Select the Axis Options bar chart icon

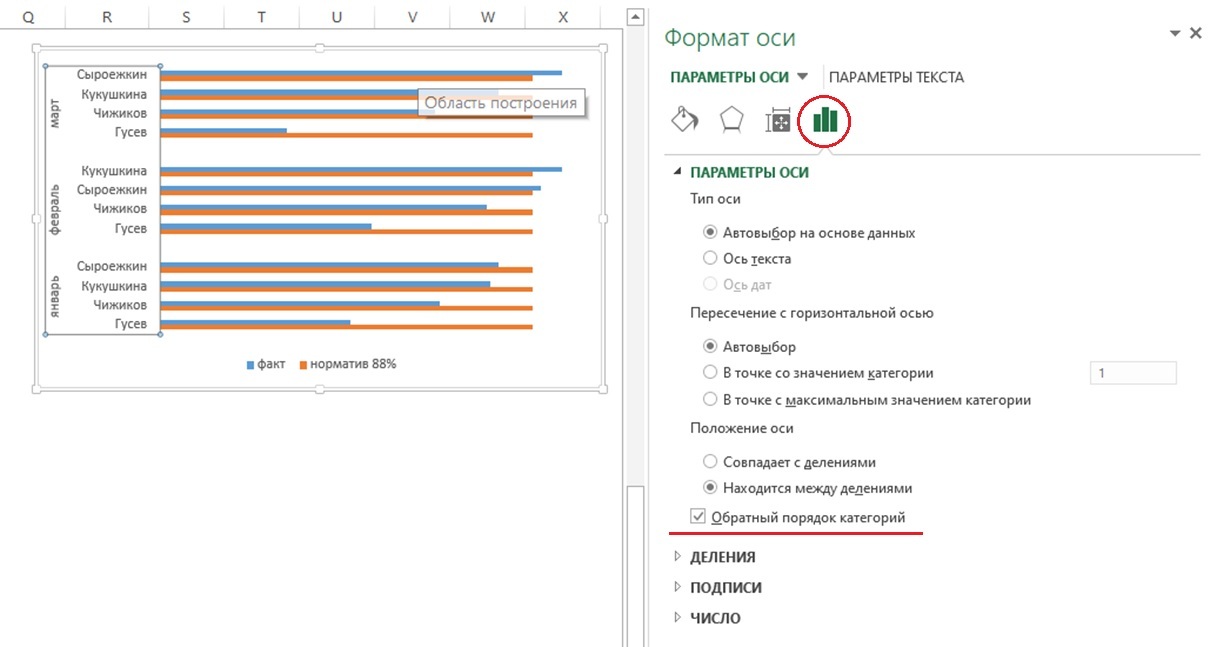pyautogui.click(x=825, y=121)
